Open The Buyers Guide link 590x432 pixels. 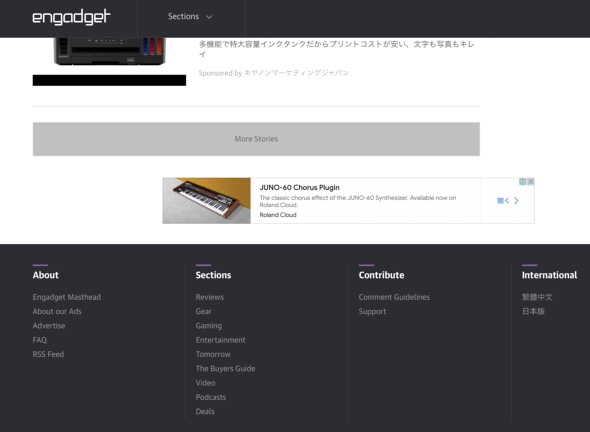225,368
